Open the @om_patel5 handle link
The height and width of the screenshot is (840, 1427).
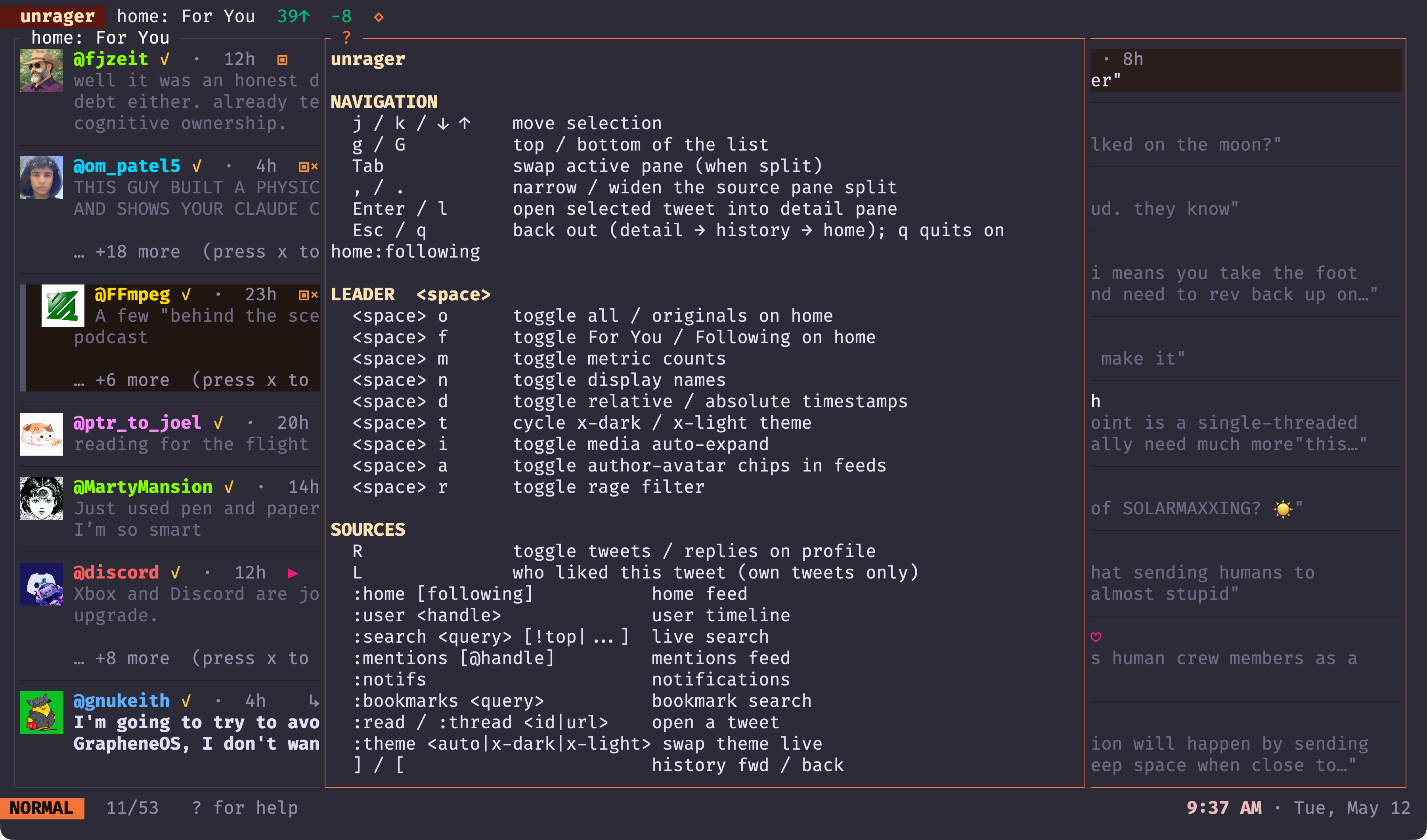coord(127,166)
